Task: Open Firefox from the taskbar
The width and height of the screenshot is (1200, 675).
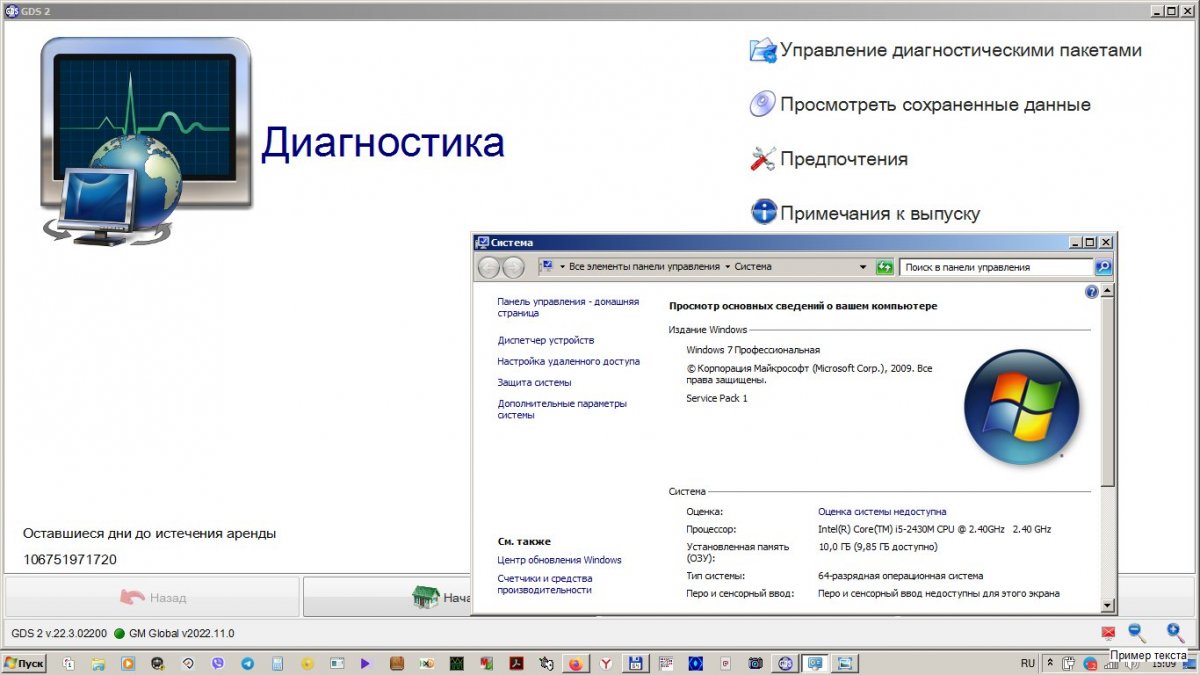Action: click(x=576, y=663)
